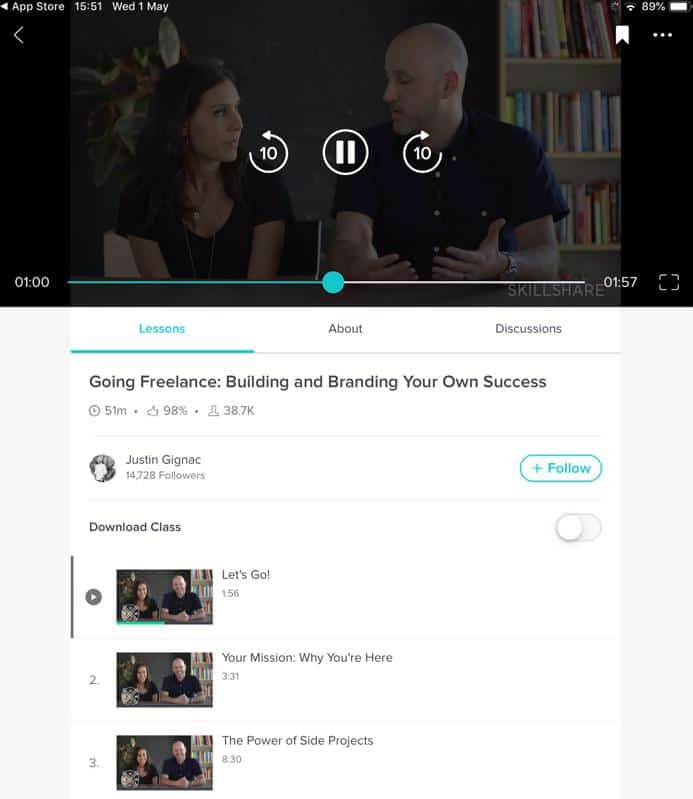The height and width of the screenshot is (799, 693).
Task: Click the teal video progress knob
Action: 333,282
